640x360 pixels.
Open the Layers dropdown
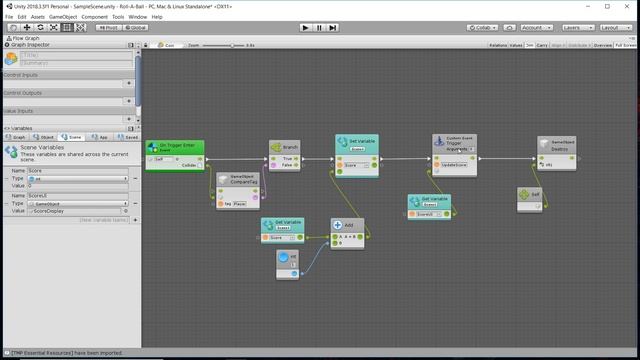tap(578, 28)
